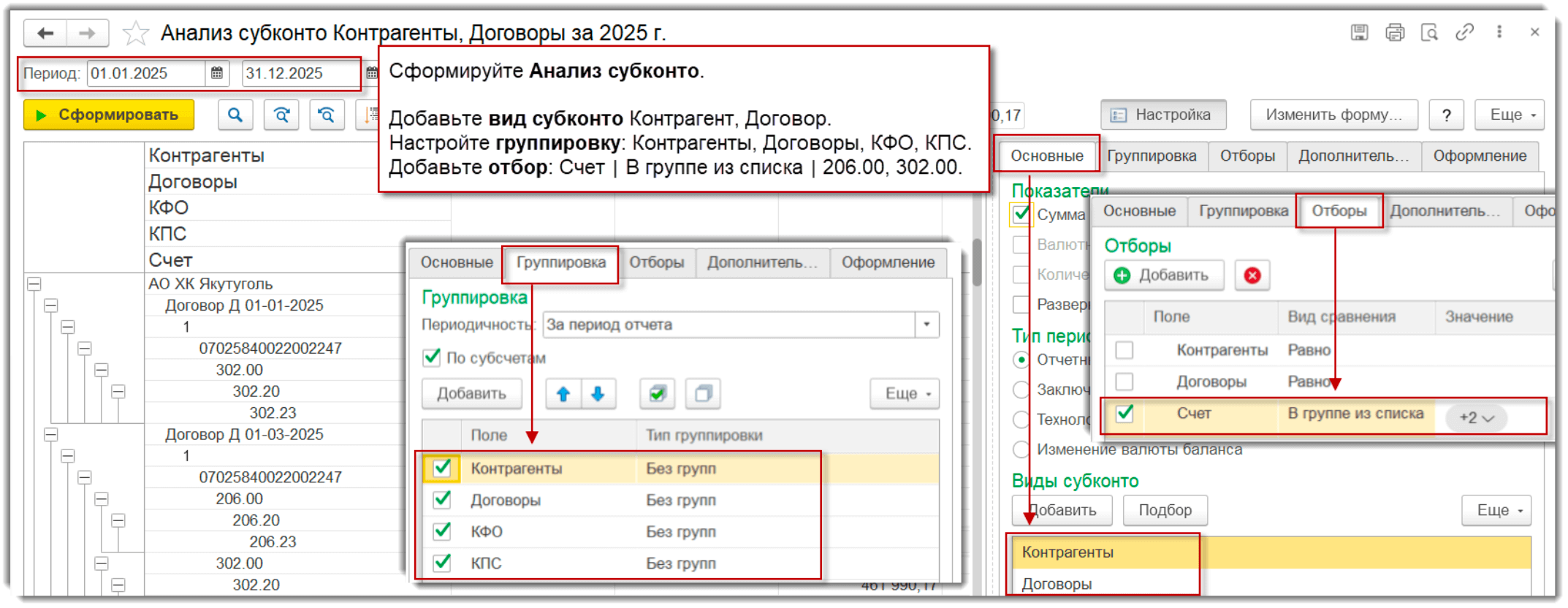The height and width of the screenshot is (608, 1568).
Task: Delete the filter with the red cross icon
Action: click(x=1252, y=275)
